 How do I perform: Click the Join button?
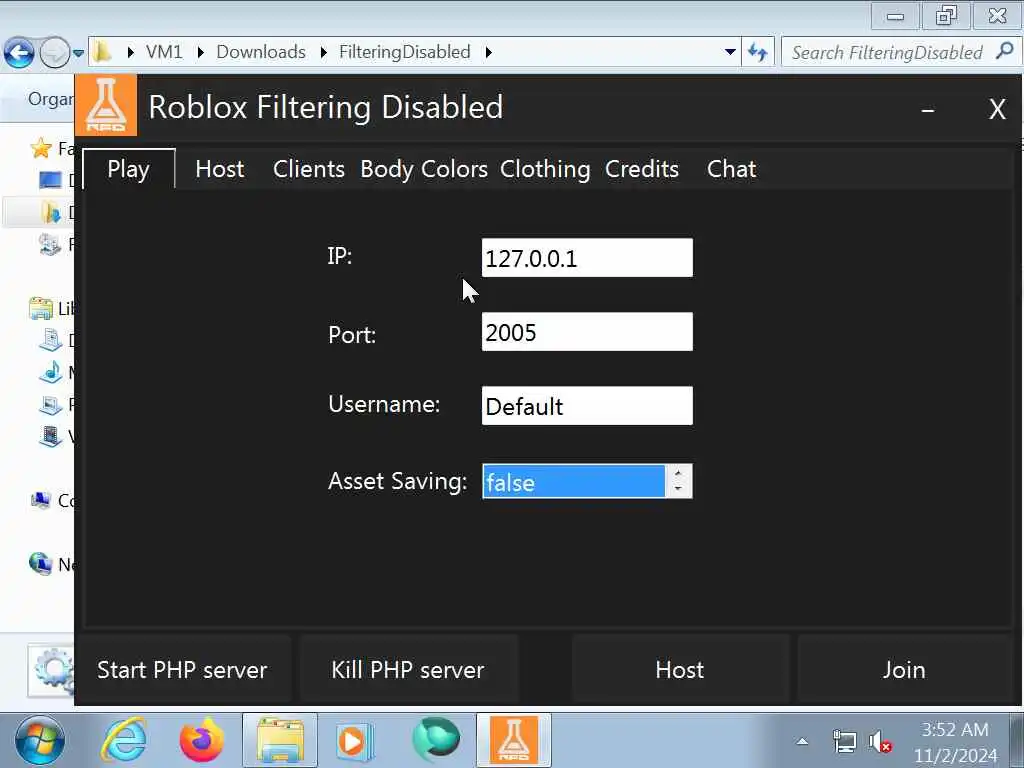[904, 670]
